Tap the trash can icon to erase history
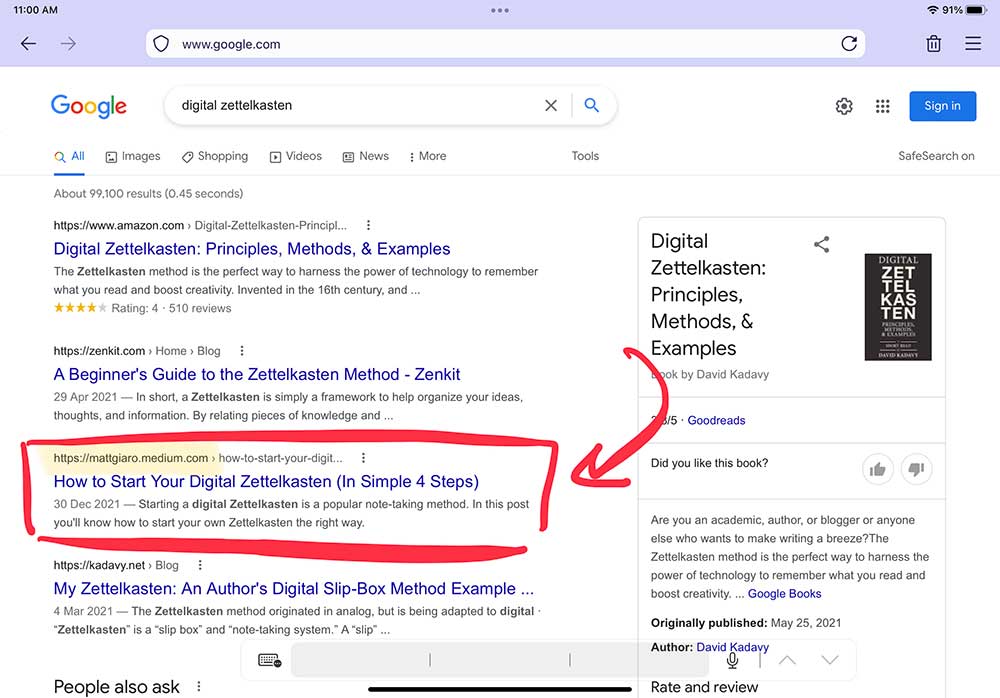Image resolution: width=1000 pixels, height=698 pixels. (x=934, y=43)
